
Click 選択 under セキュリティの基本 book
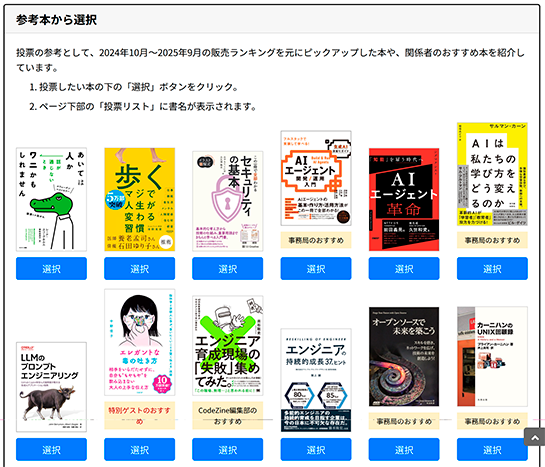pyautogui.click(x=228, y=269)
